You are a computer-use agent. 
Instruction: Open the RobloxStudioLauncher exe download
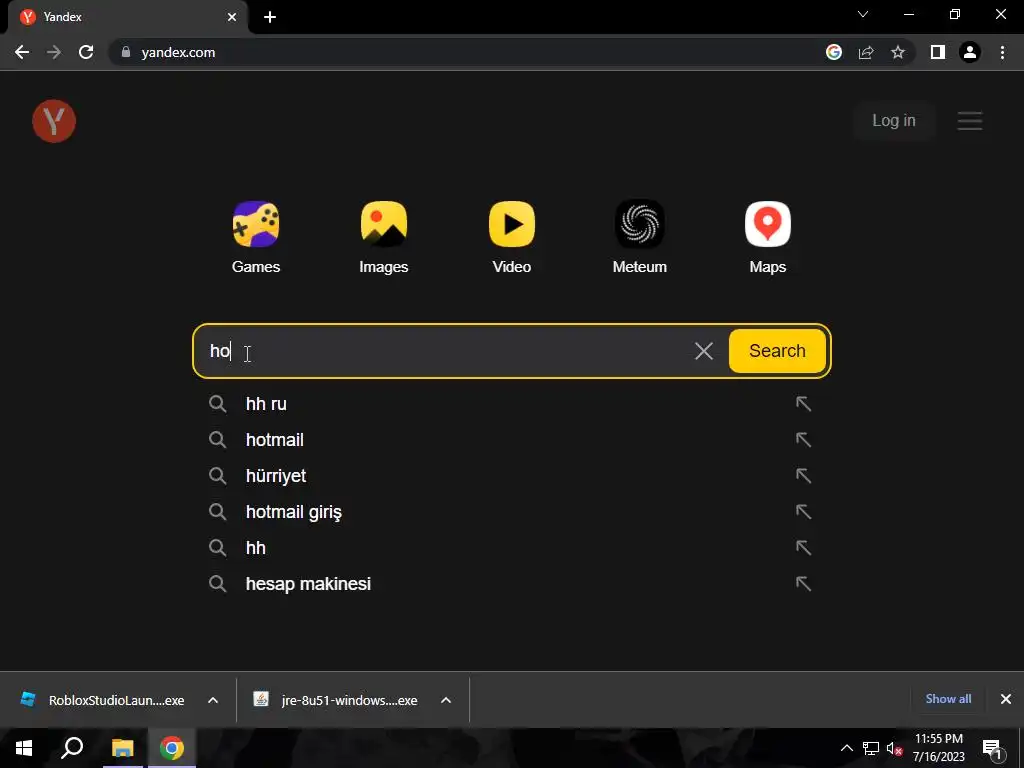pos(104,700)
